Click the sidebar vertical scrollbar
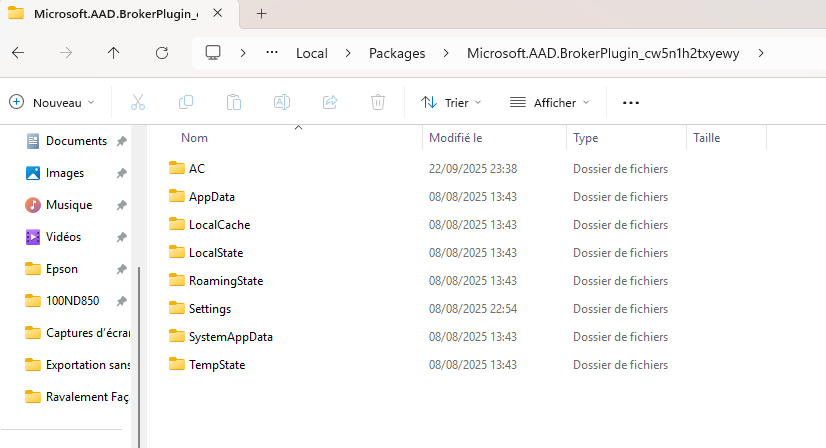Viewport: 826px width, 448px height. pyautogui.click(x=139, y=357)
